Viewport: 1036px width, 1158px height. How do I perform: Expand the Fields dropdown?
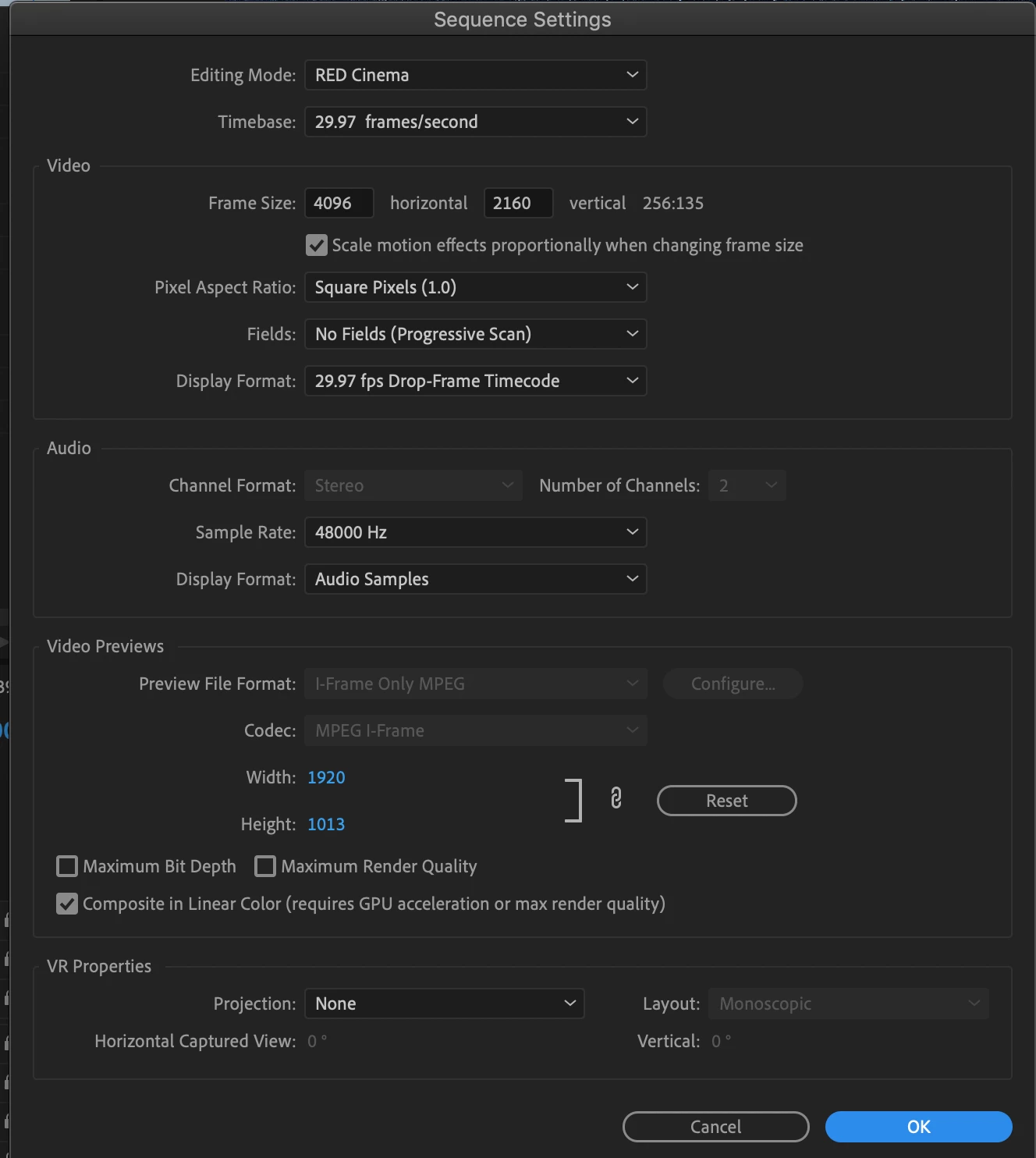476,334
